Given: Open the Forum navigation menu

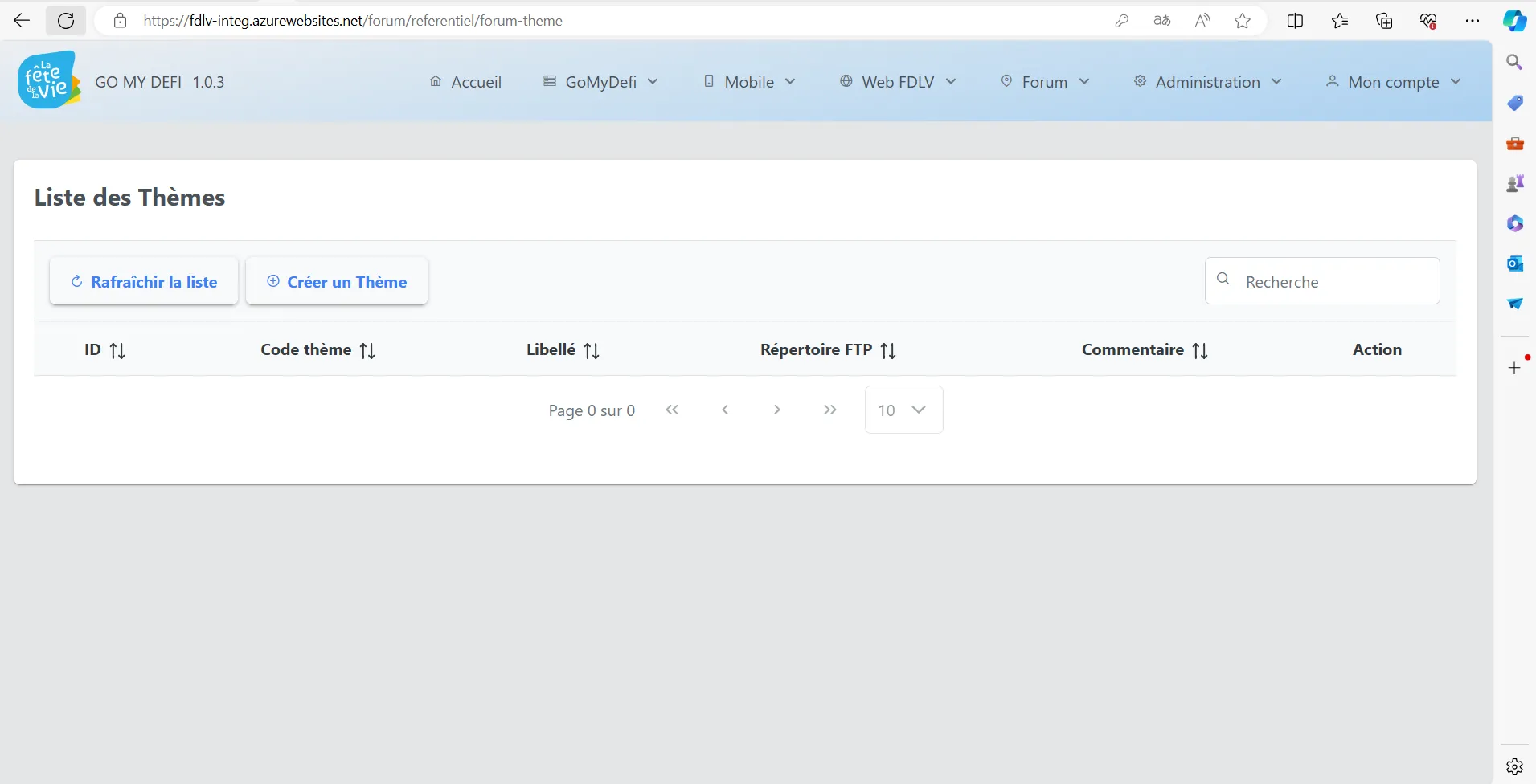Looking at the screenshot, I should coord(1045,82).
